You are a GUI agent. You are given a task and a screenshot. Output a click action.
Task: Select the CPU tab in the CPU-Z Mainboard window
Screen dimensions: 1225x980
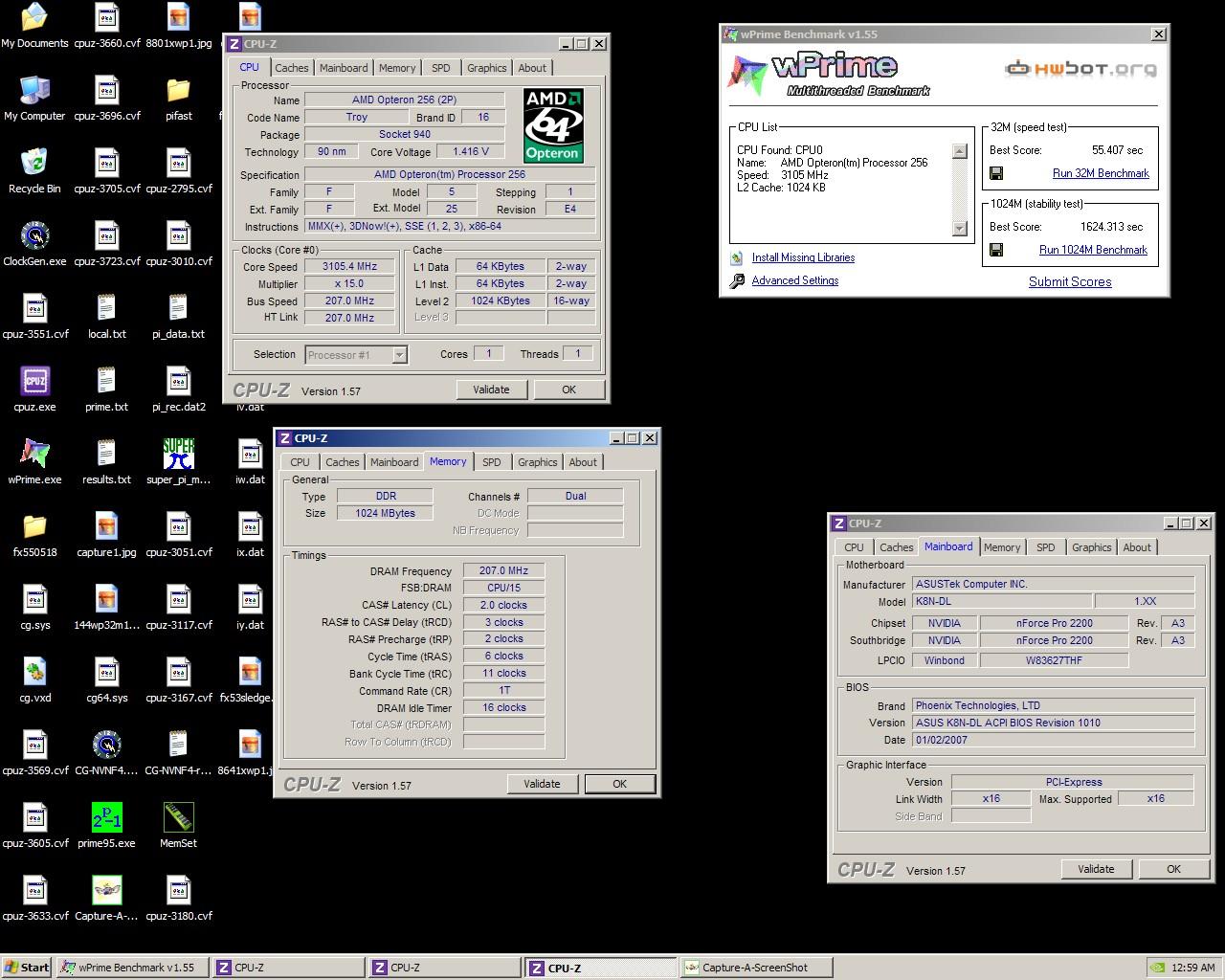click(x=854, y=547)
